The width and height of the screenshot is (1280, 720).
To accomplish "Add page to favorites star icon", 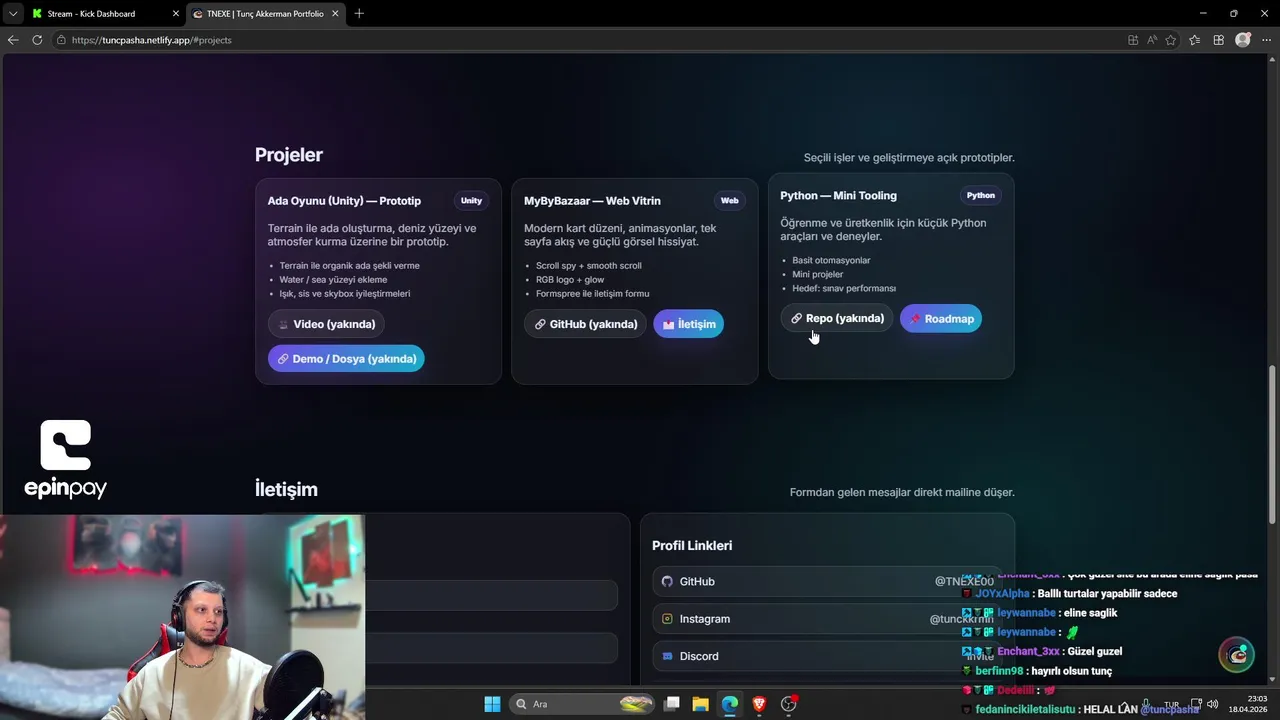I will [1171, 40].
